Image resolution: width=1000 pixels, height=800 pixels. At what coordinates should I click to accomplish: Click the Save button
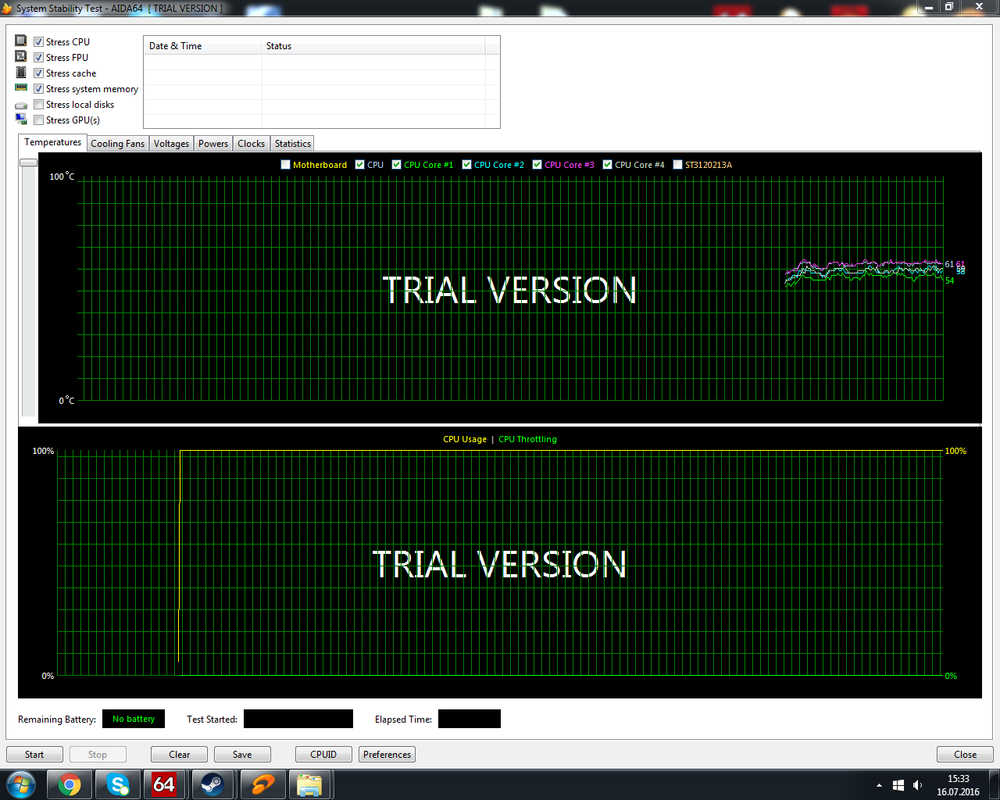point(242,754)
